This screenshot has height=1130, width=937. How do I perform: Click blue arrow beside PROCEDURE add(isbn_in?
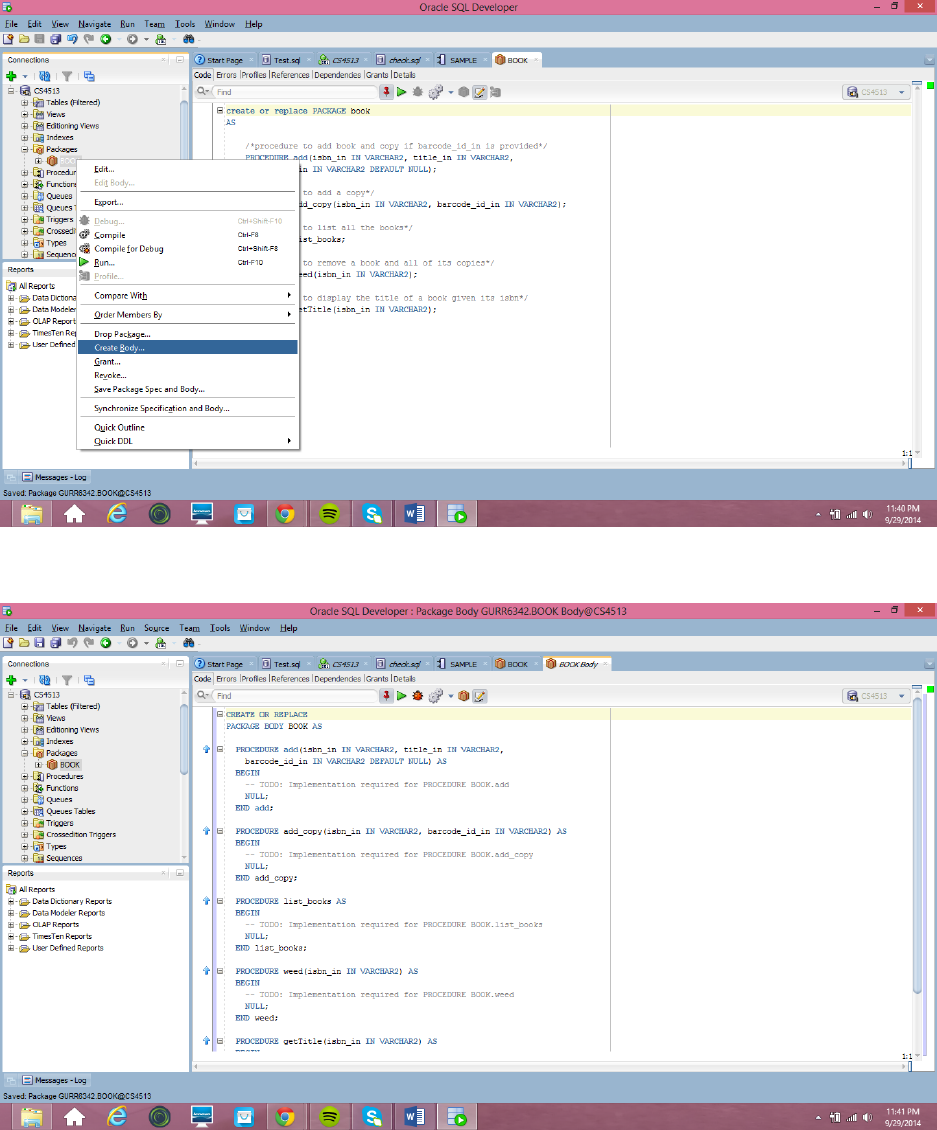(206, 749)
